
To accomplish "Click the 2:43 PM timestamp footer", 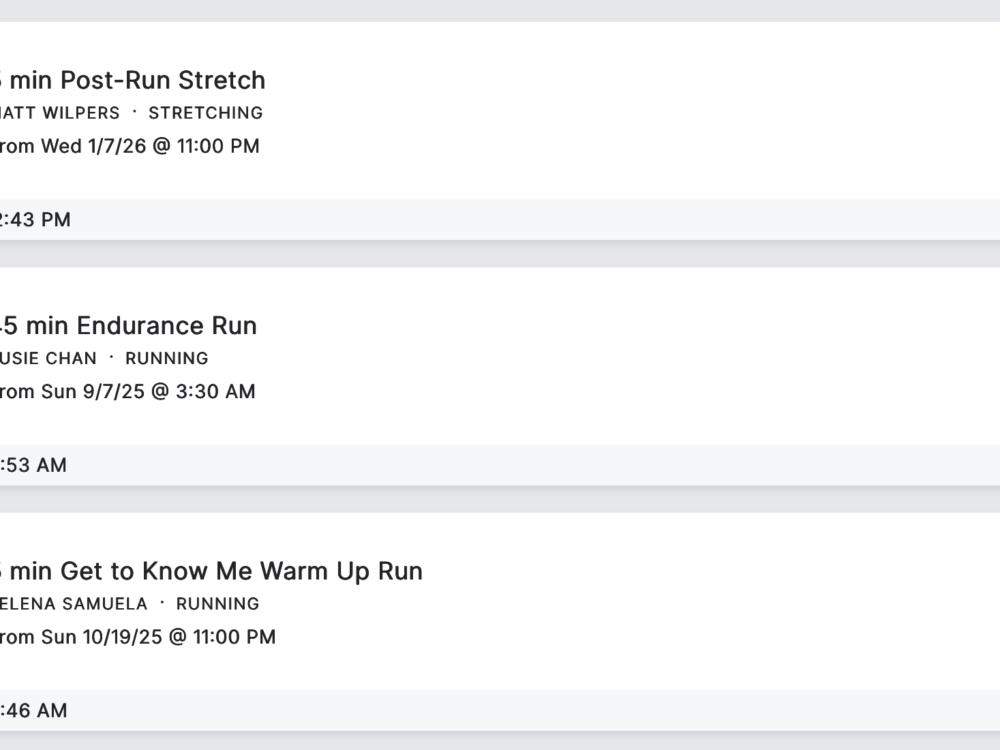I will (x=36, y=220).
